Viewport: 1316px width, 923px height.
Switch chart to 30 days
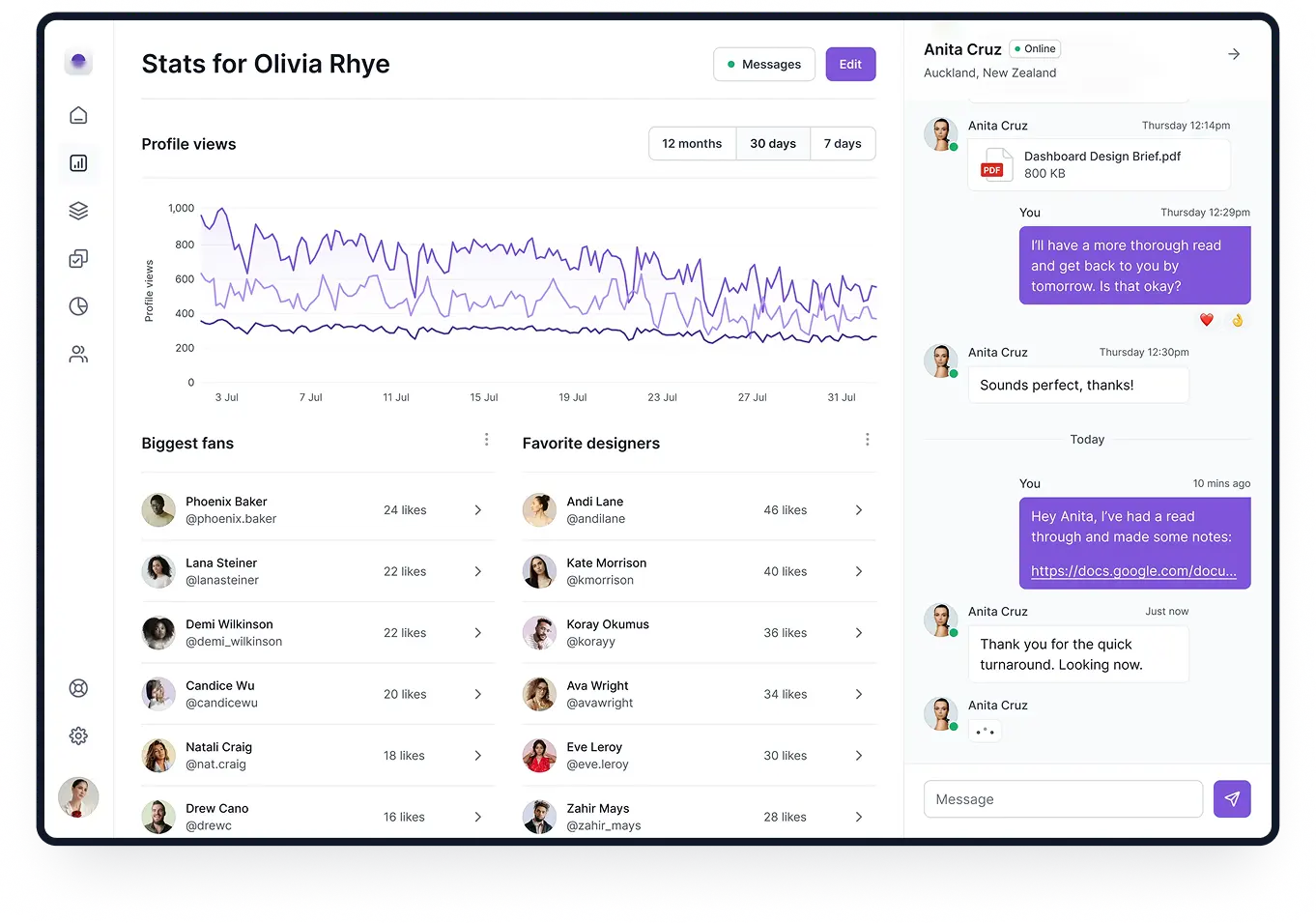[x=773, y=144]
